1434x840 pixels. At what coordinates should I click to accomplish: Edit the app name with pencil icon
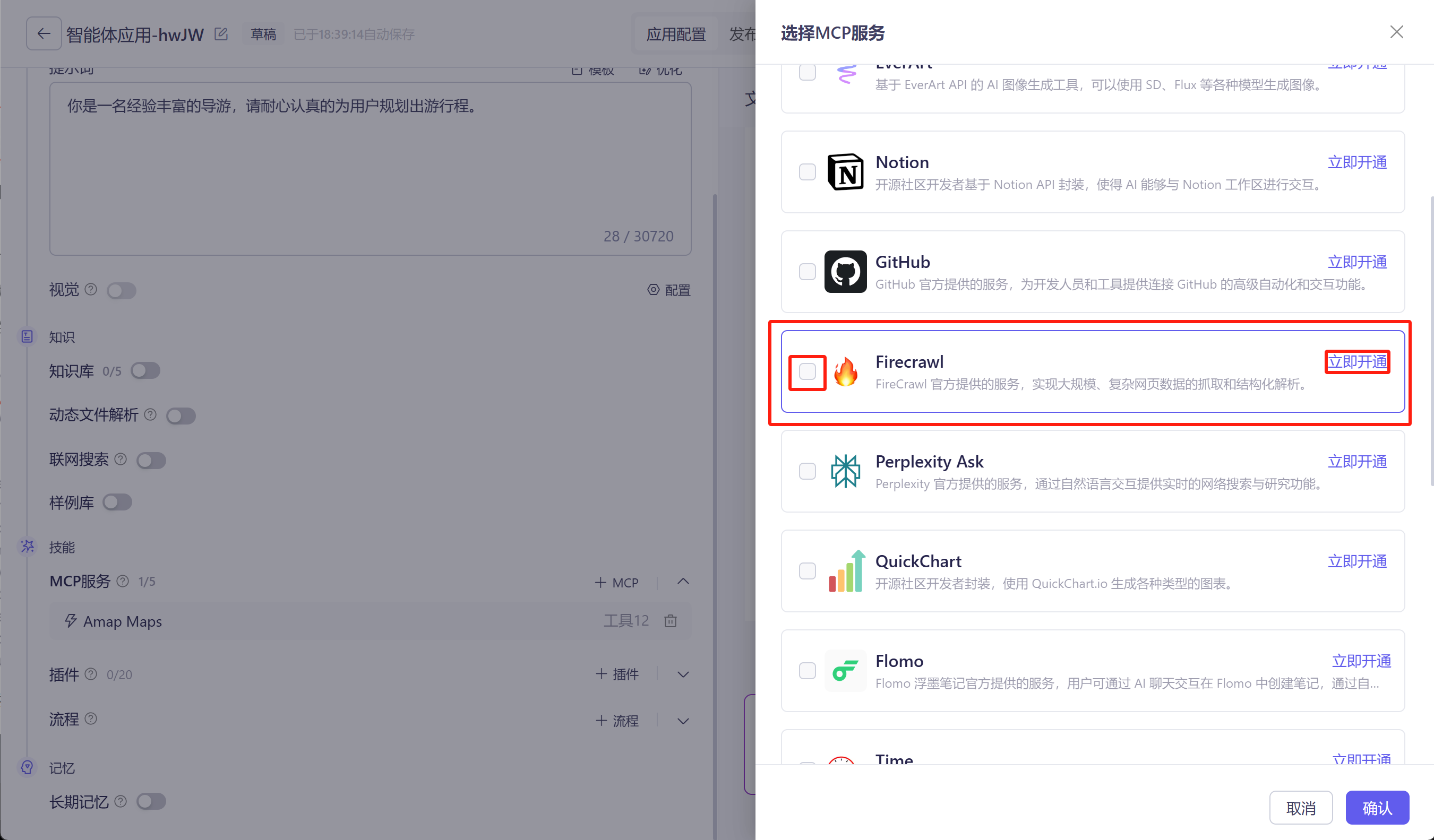[x=221, y=34]
